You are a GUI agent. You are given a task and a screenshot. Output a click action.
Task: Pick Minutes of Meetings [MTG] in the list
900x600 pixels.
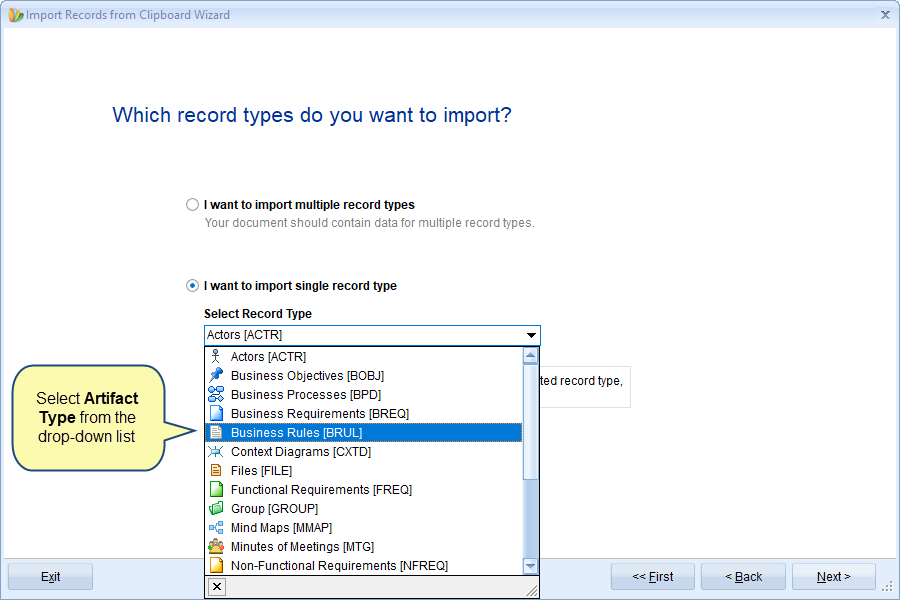coord(364,546)
